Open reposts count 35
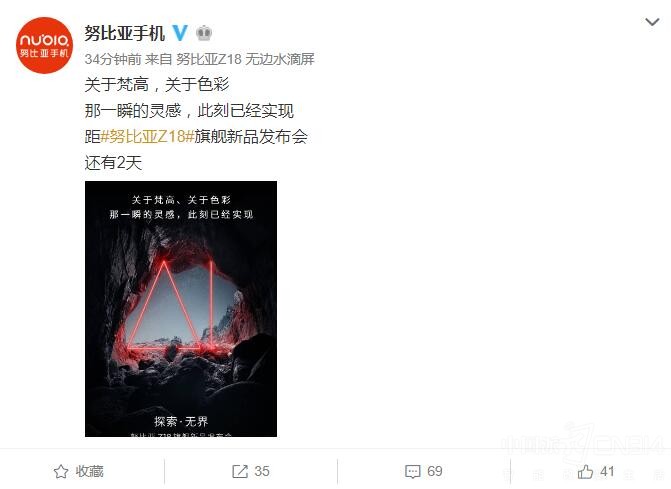Viewport: 671px width, 489px height. [262, 471]
